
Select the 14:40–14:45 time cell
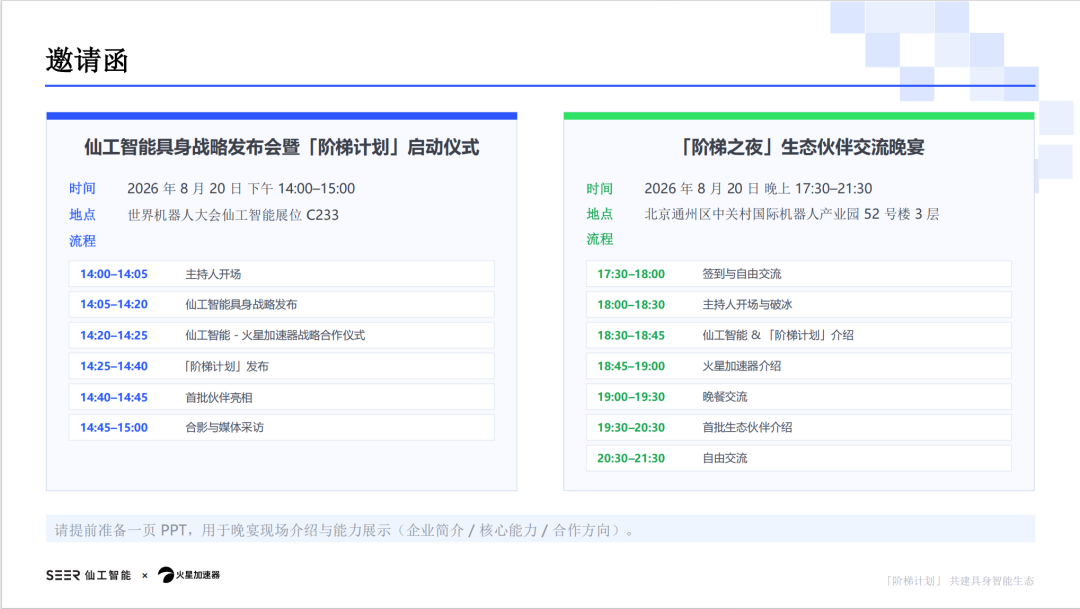coord(114,398)
